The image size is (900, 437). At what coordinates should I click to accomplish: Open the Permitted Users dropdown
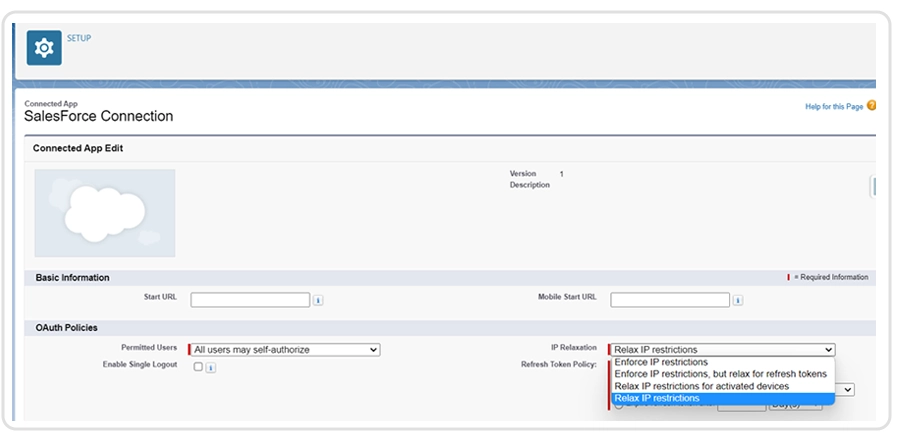pyautogui.click(x=284, y=349)
